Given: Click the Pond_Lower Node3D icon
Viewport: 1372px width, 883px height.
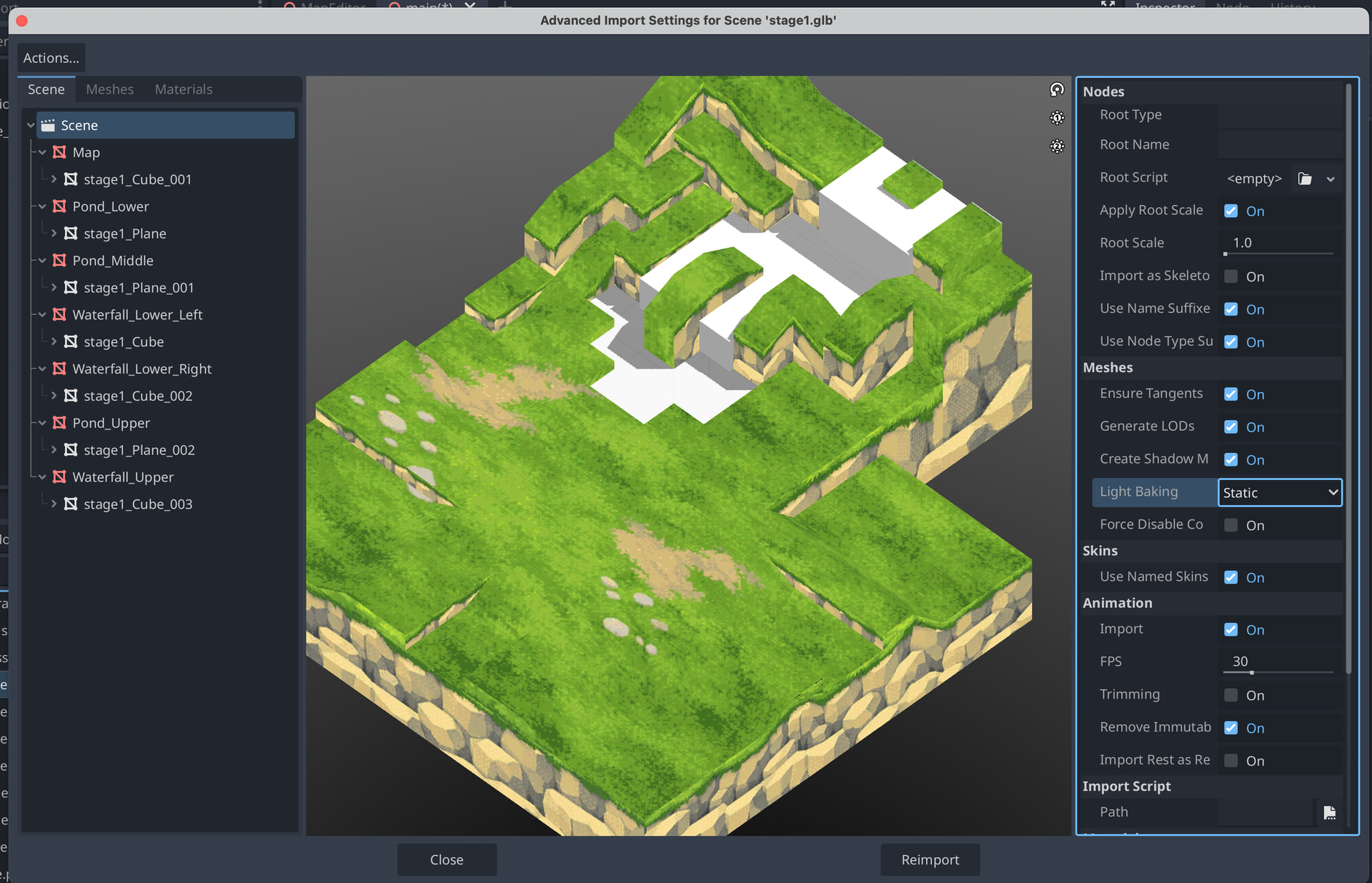Looking at the screenshot, I should pyautogui.click(x=59, y=206).
